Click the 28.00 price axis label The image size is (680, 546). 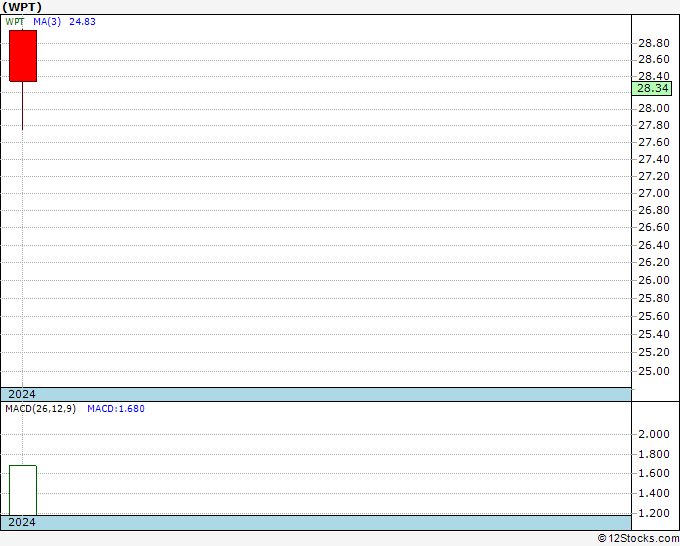[x=654, y=108]
